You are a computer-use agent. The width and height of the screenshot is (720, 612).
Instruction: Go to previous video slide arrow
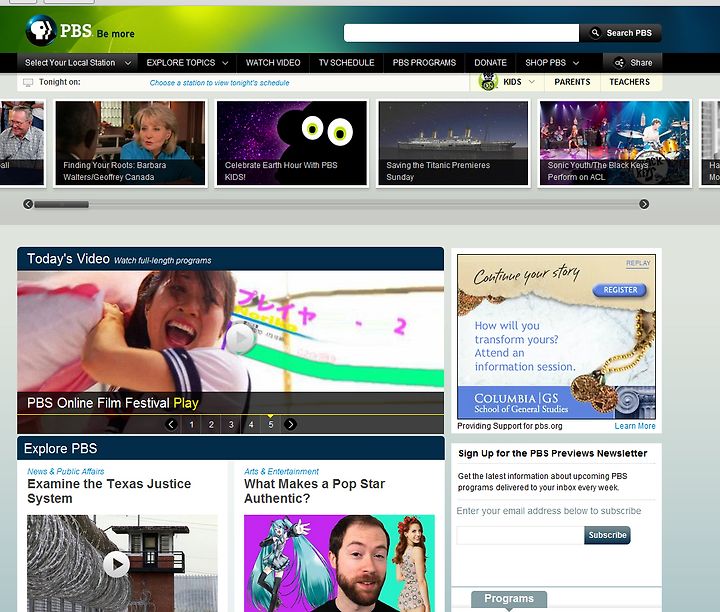tap(171, 424)
